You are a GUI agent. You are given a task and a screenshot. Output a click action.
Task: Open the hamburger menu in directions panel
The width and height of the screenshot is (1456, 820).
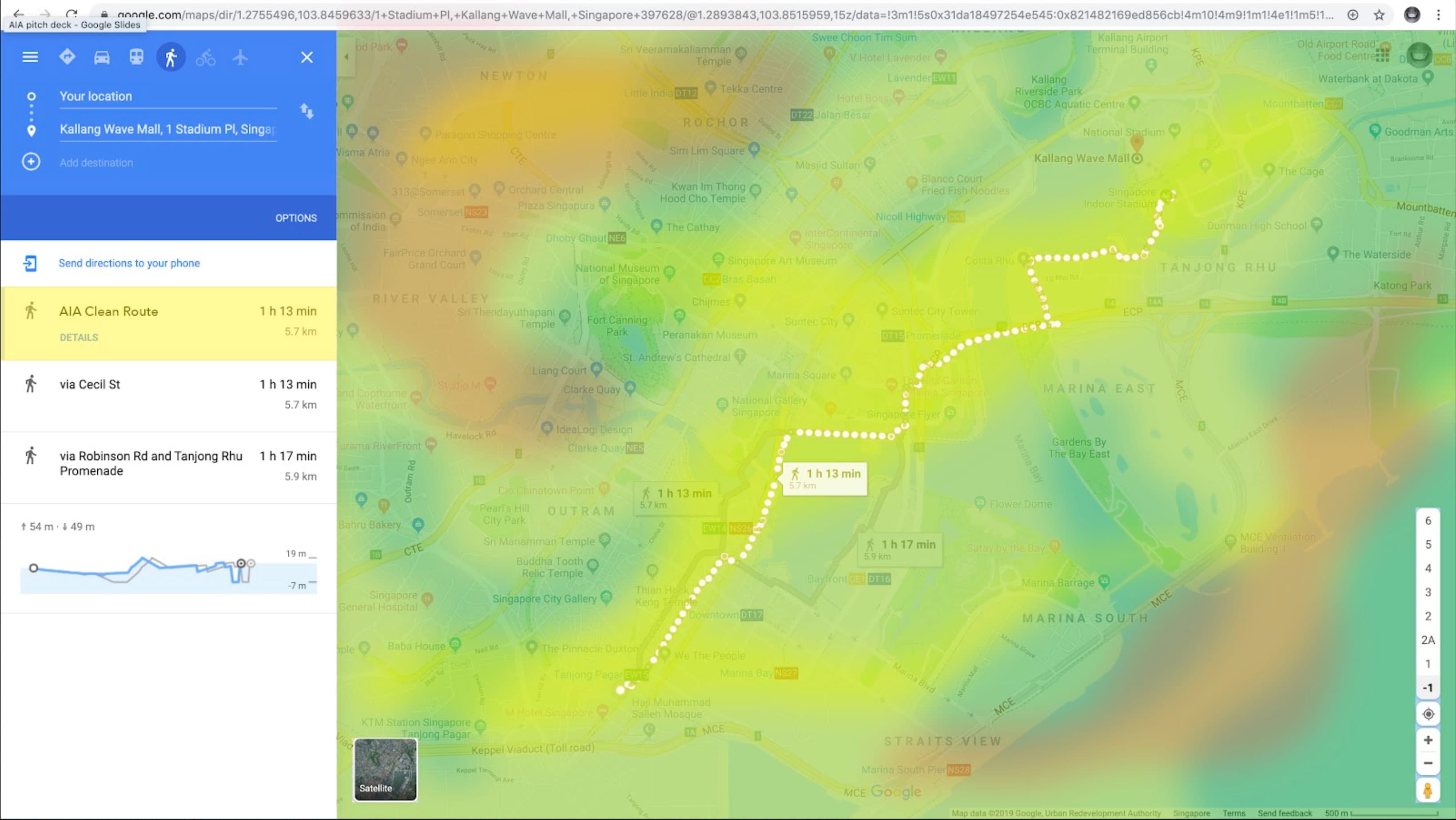[30, 57]
